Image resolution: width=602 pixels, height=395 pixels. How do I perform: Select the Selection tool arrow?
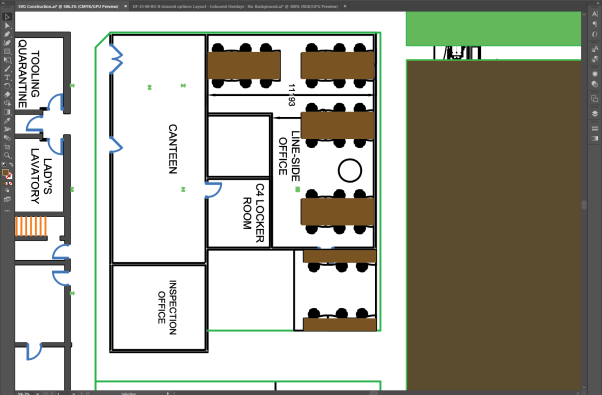(7, 17)
